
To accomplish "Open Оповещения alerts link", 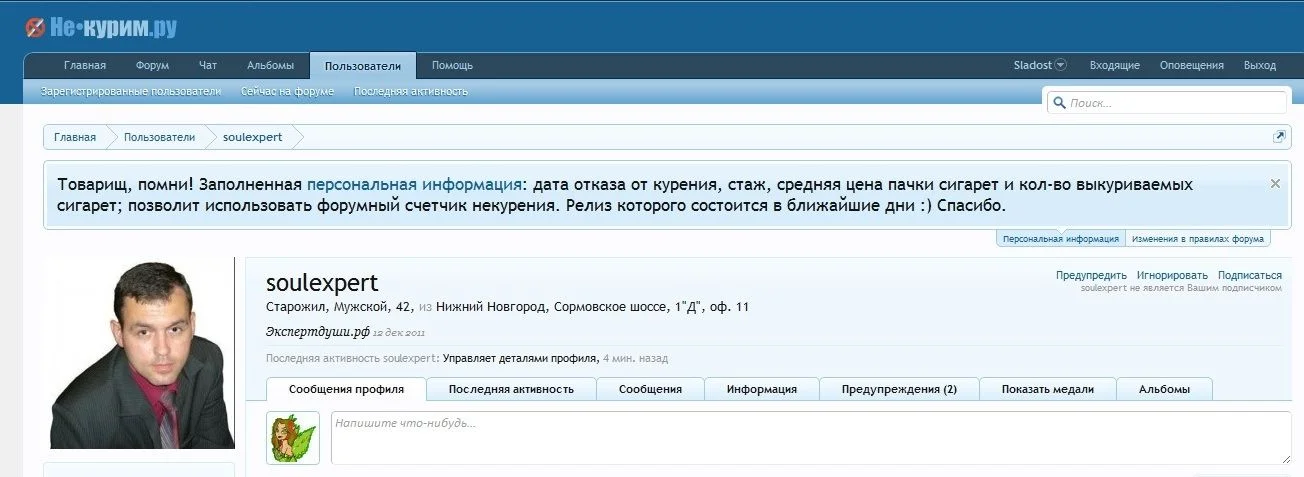I will click(x=1191, y=66).
